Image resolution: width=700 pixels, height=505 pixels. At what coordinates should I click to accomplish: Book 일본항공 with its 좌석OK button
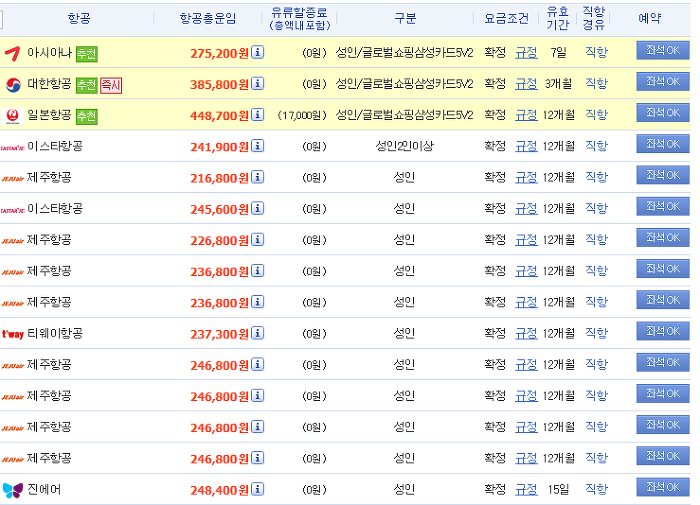coord(662,113)
